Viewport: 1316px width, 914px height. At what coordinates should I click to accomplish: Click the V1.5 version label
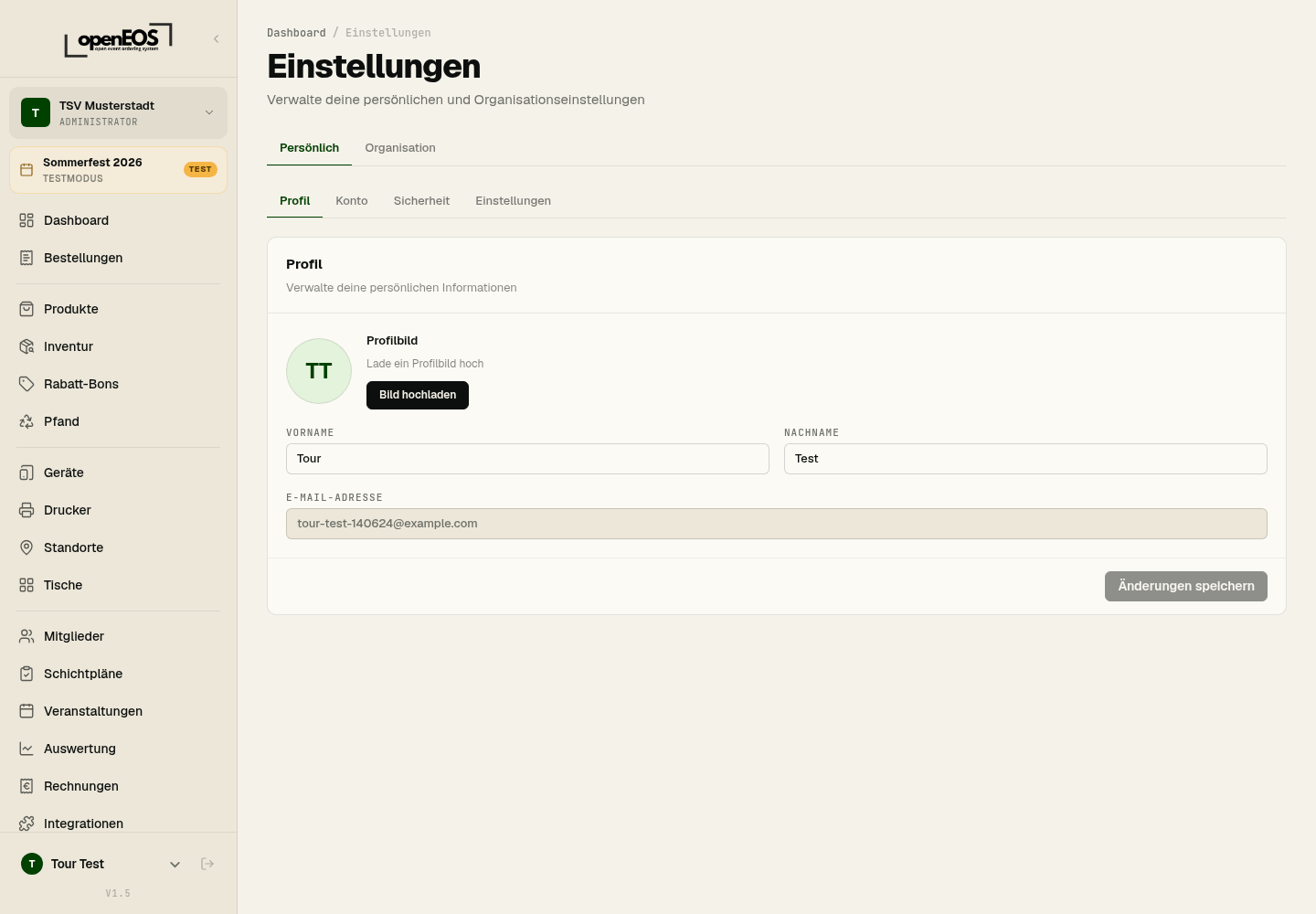[118, 893]
